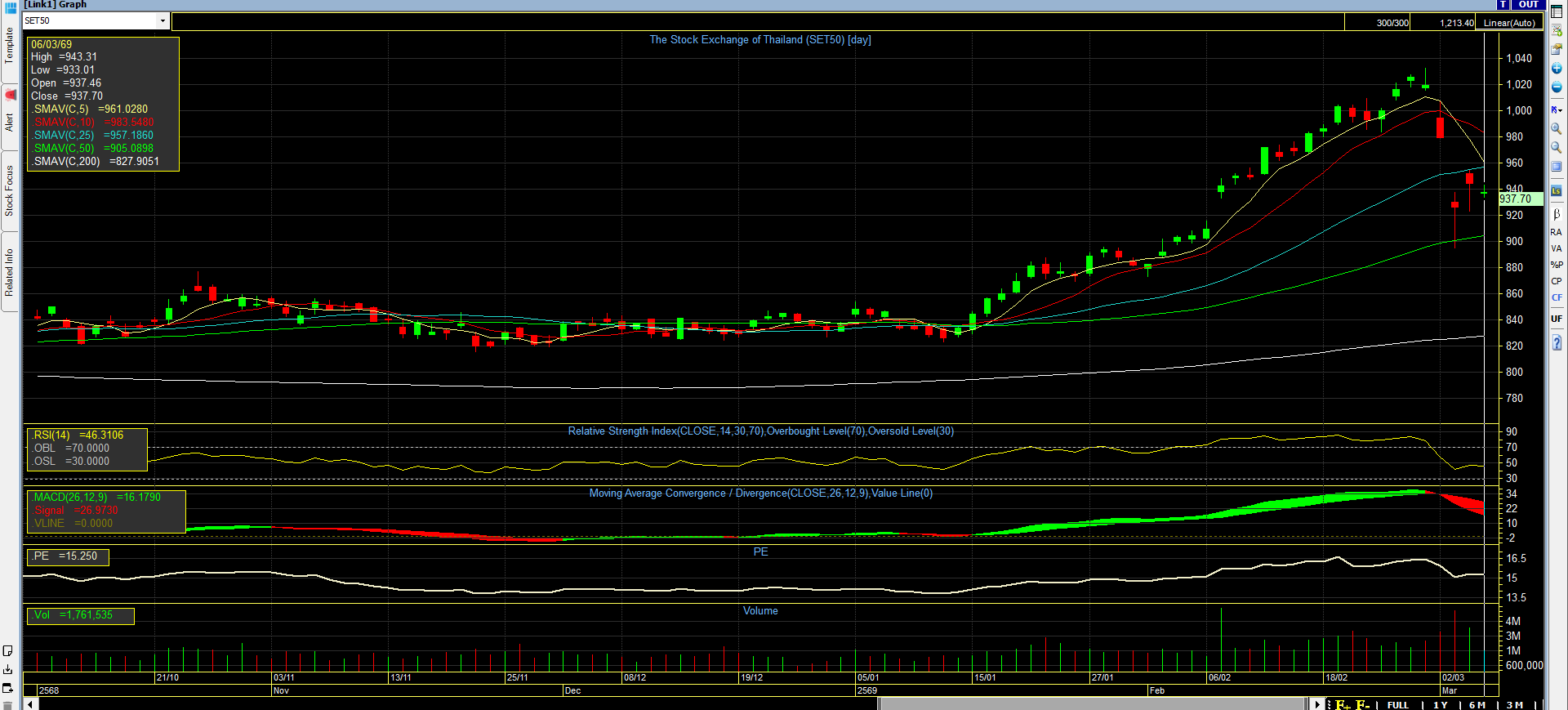Click the .Vol =1,761,535 label
Image resolution: width=1568 pixels, height=710 pixels.
[x=73, y=614]
